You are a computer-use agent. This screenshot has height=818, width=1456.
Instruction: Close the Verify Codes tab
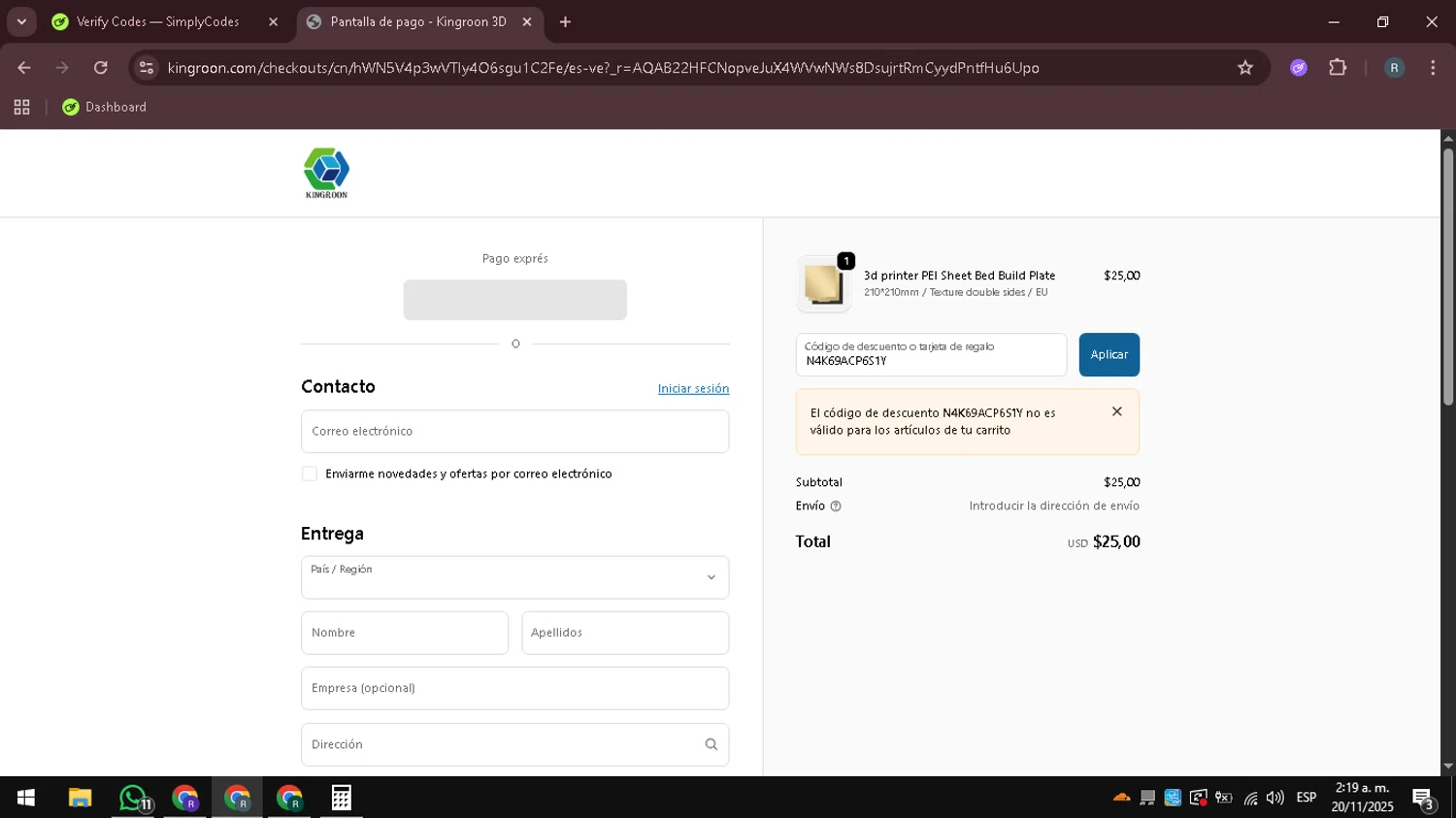point(273,21)
